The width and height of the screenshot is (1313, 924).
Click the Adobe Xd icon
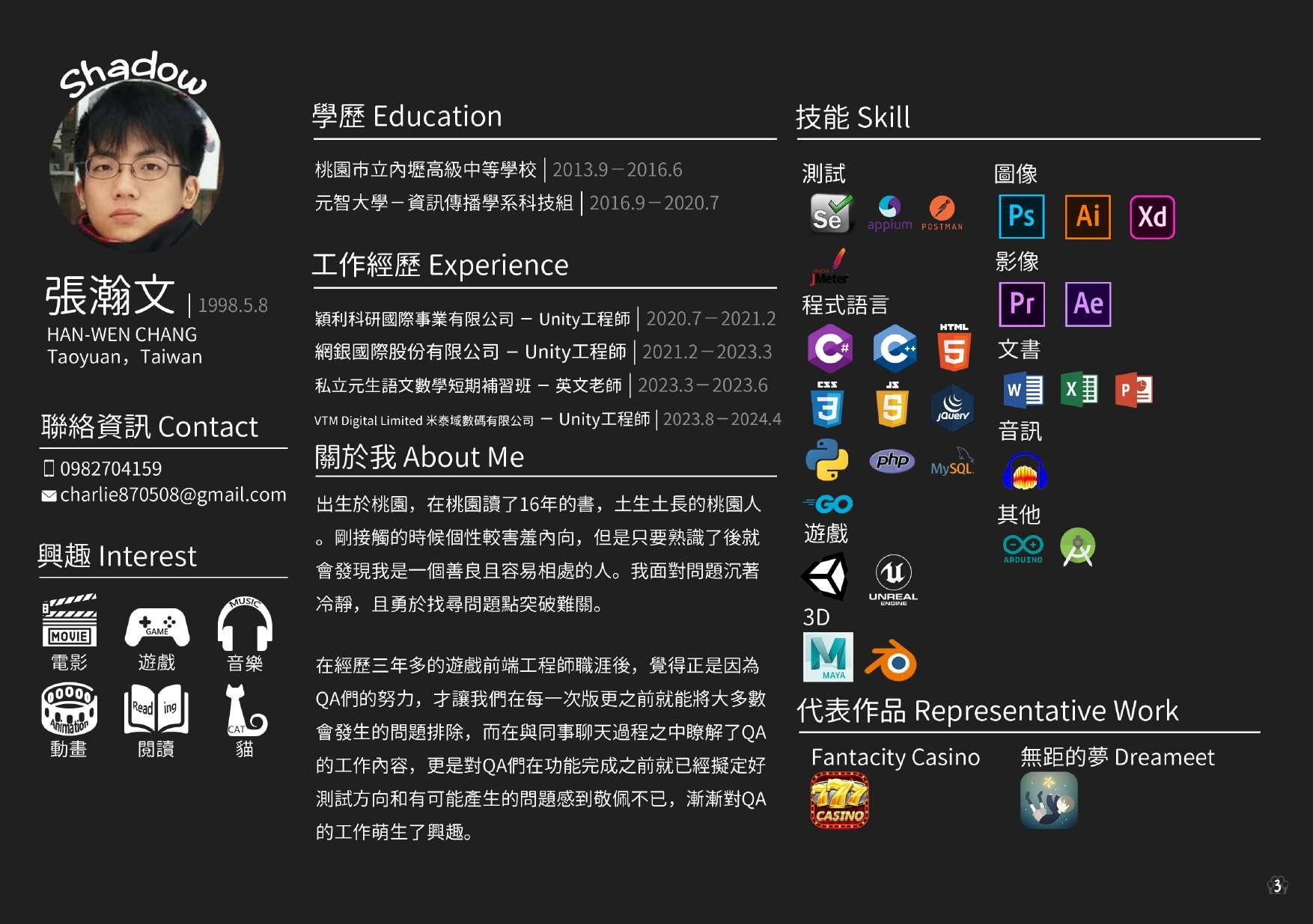1152,217
